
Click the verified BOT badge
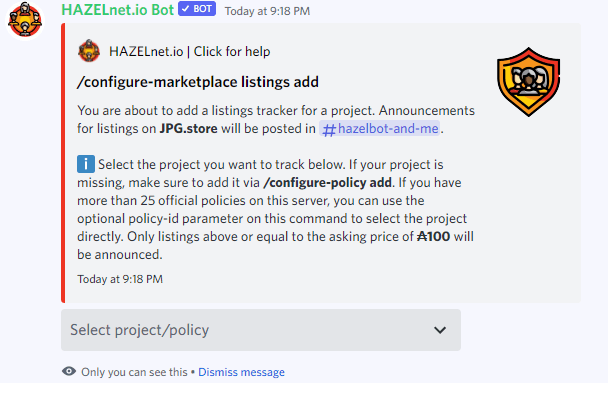(x=197, y=9)
